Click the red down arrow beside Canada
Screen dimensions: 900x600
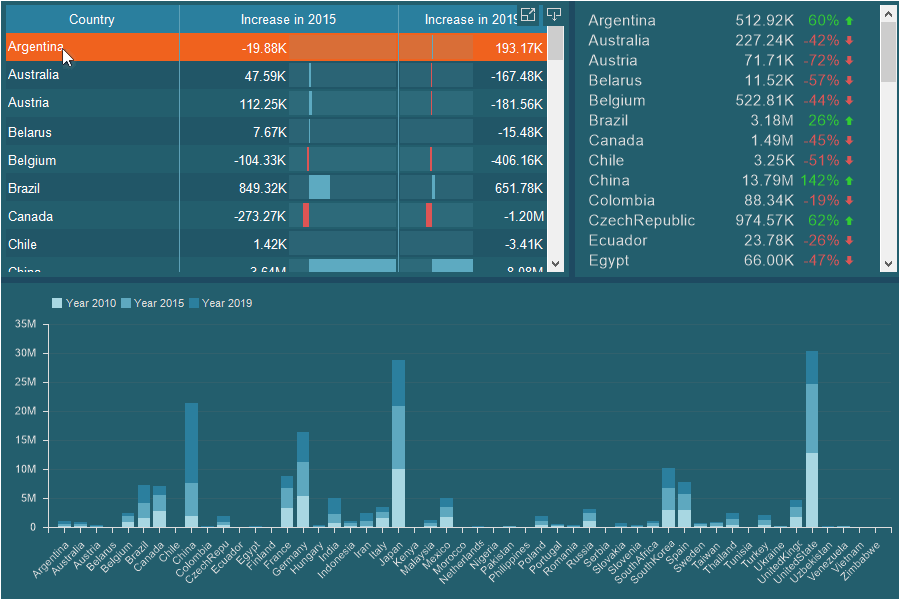[850, 140]
